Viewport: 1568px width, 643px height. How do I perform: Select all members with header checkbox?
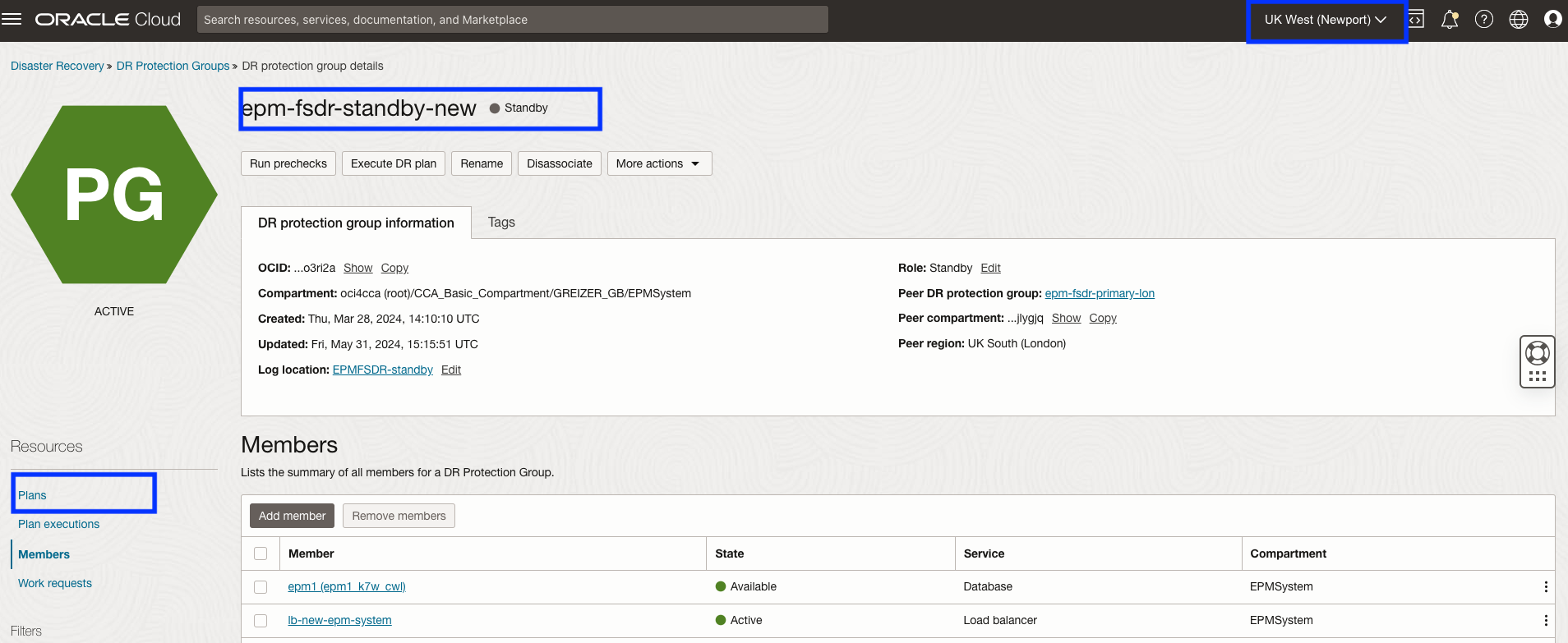[261, 553]
